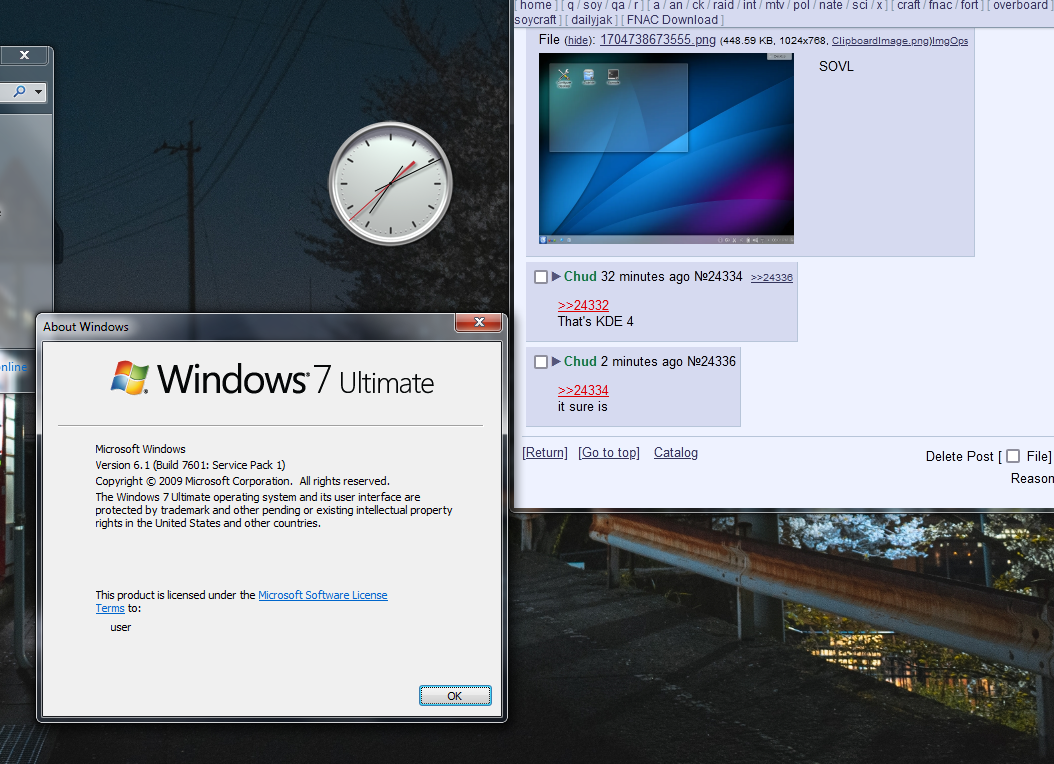This screenshot has height=764, width=1054.
Task: Tick the checkbox for post №24336
Action: [541, 362]
